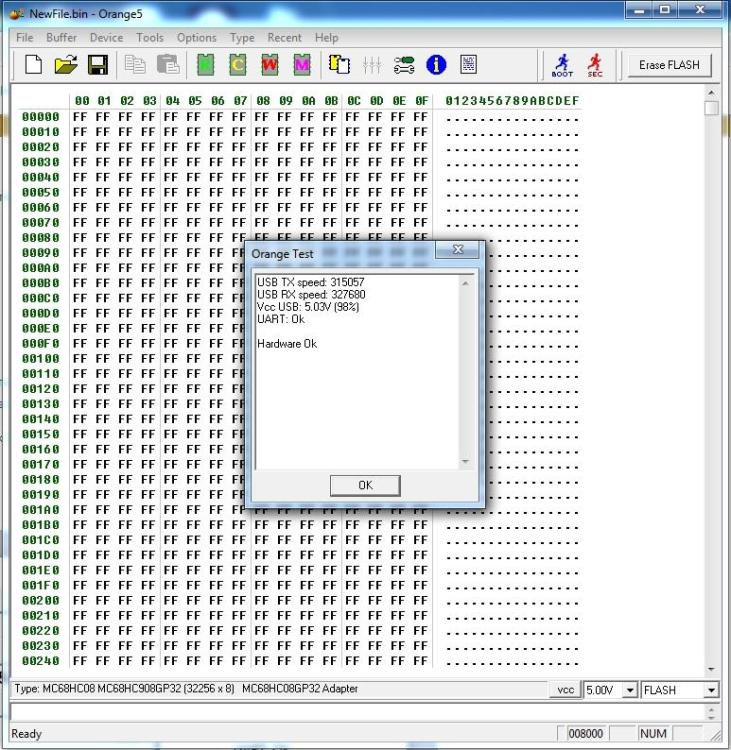The height and width of the screenshot is (750, 731).
Task: Create a new file with blank page icon
Action: coord(33,65)
